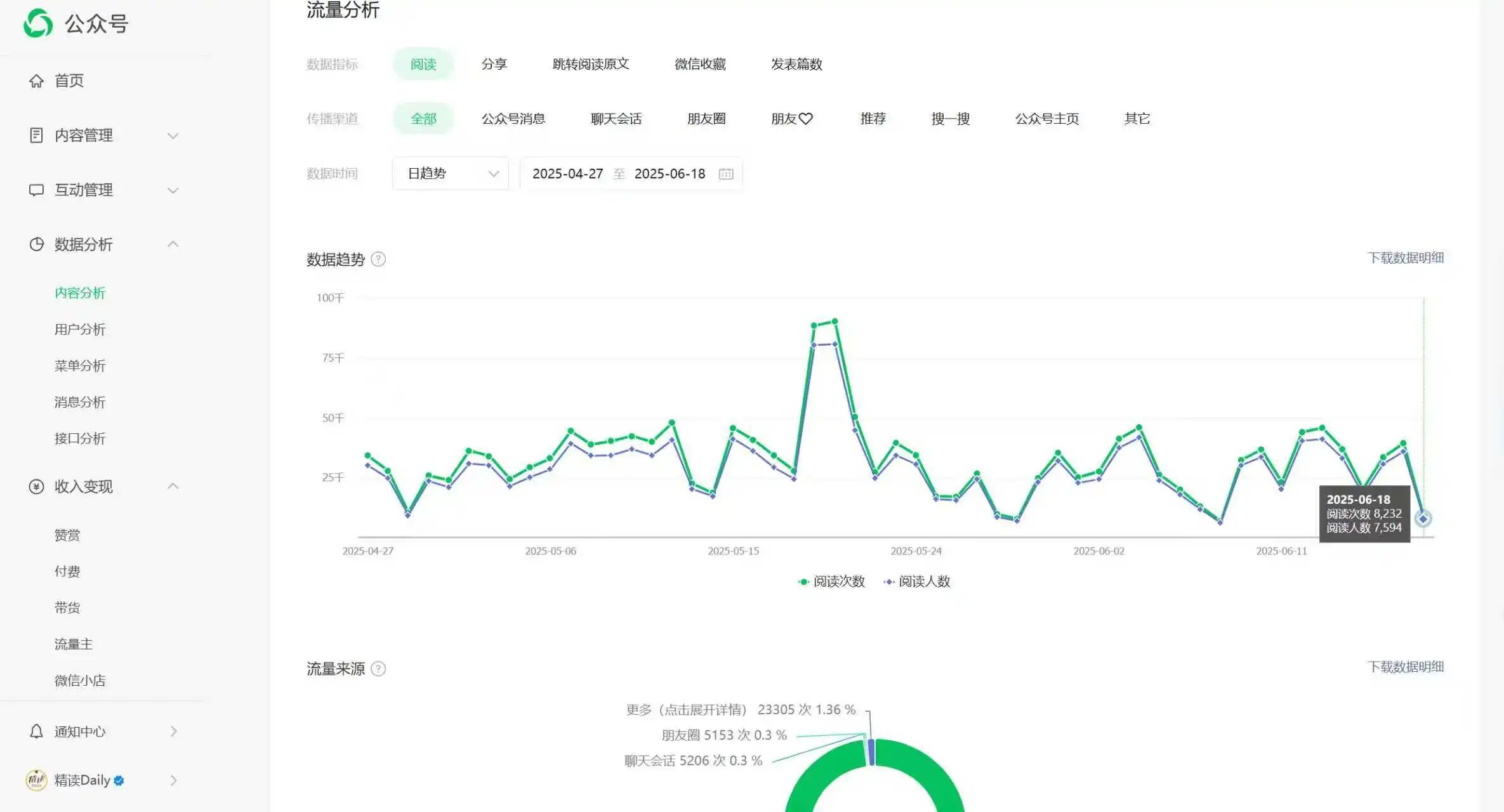Open 用户分析 in the sidebar
Image resolution: width=1504 pixels, height=812 pixels.
click(x=80, y=329)
